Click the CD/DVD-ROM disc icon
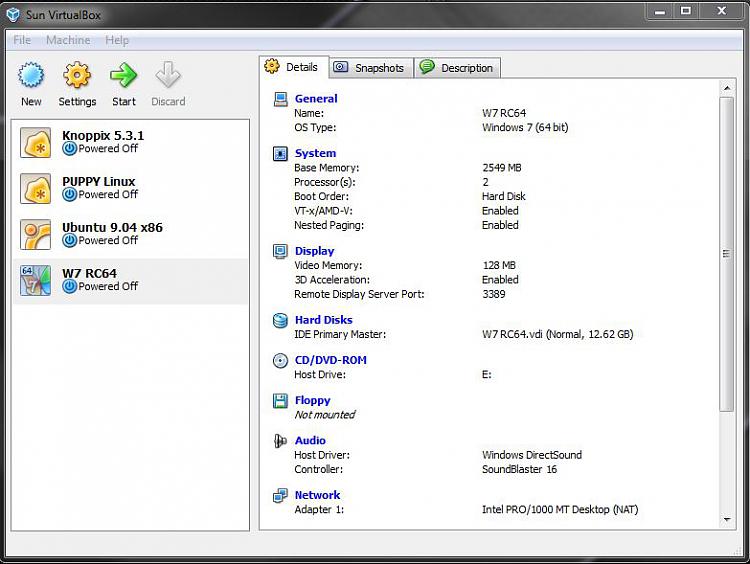 [x=280, y=360]
